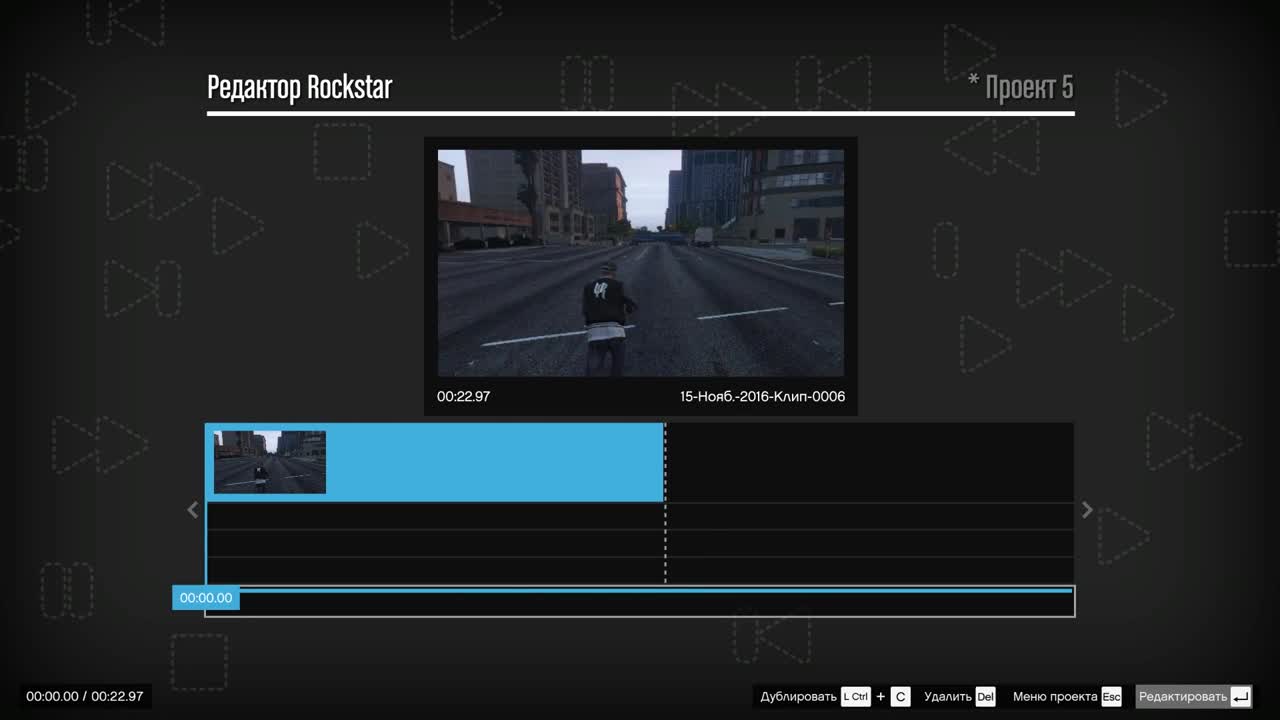Screen dimensions: 1280x720
Task: Select the Удалить command label
Action: coord(948,697)
